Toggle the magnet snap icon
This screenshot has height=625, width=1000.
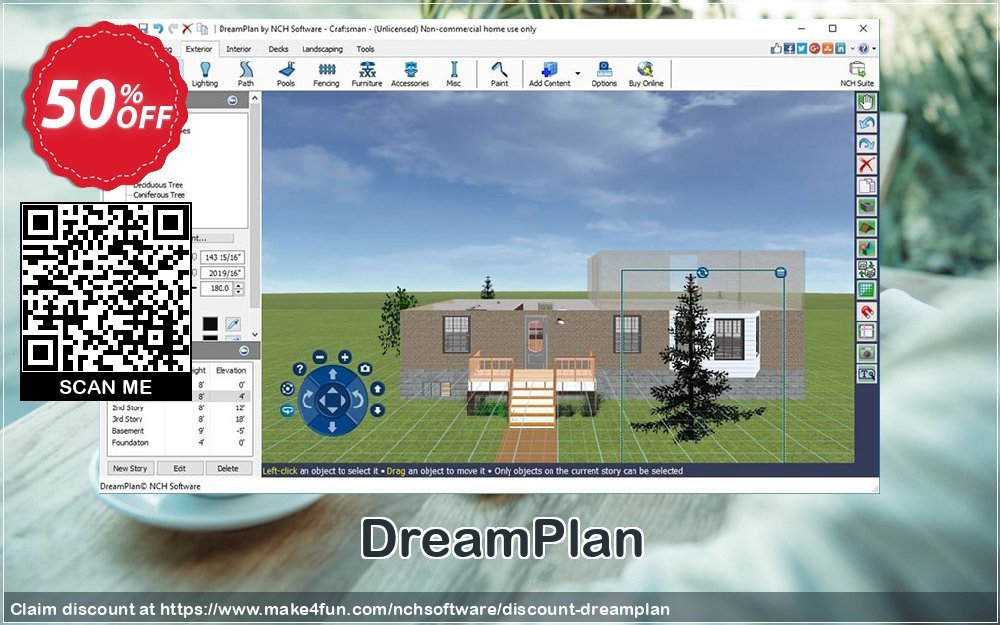(866, 311)
